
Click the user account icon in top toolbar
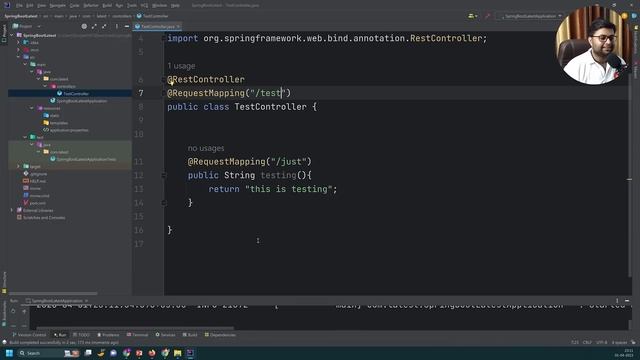[472, 16]
